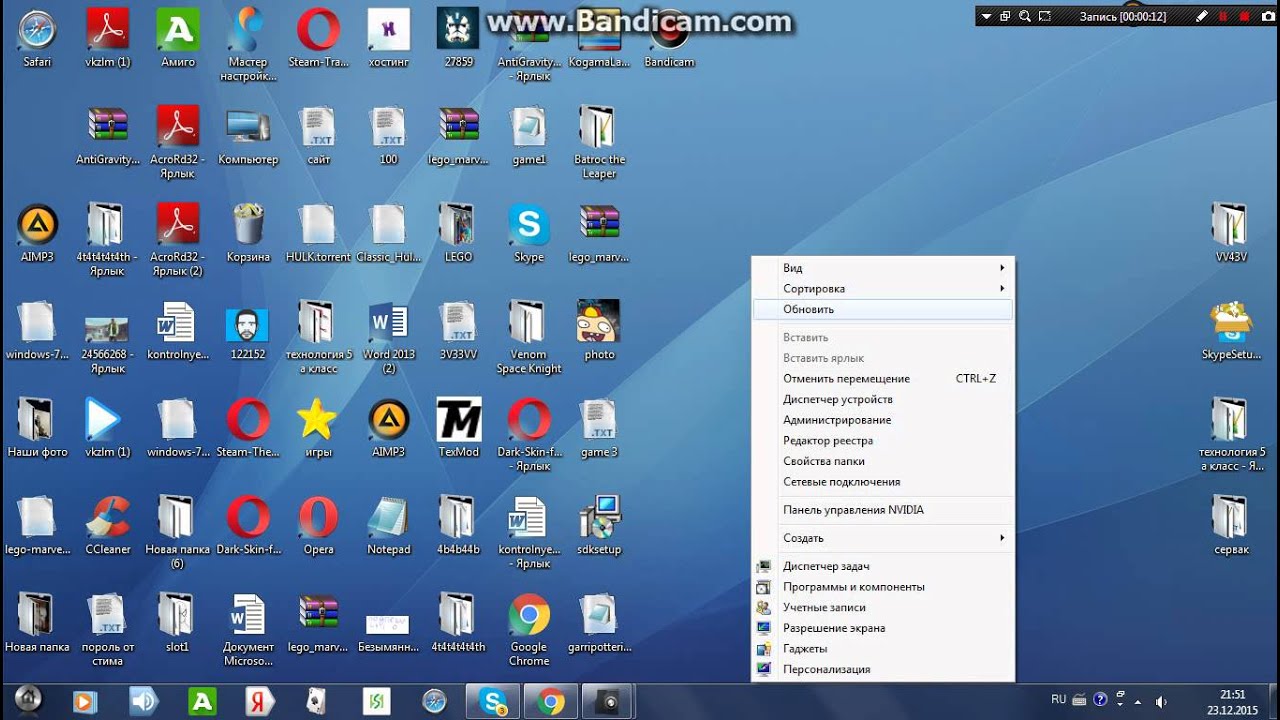1280x720 pixels.
Task: Select the photo image icon
Action: 599,331
